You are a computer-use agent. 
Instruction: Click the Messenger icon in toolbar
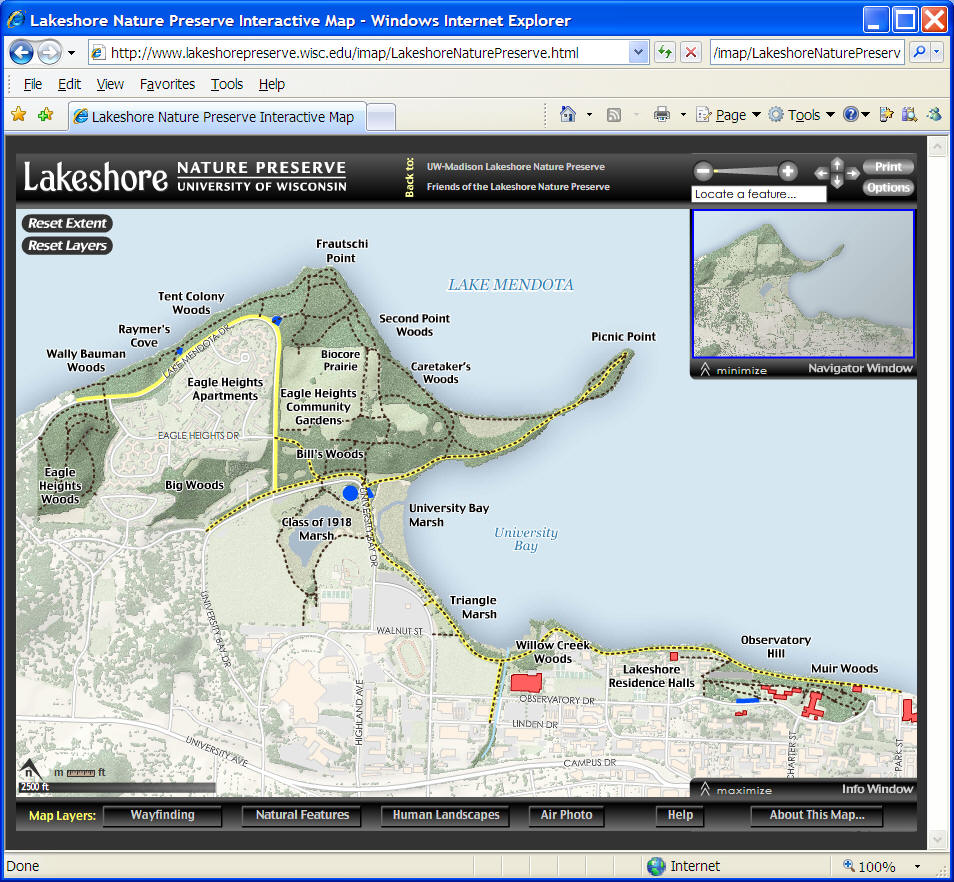click(935, 114)
